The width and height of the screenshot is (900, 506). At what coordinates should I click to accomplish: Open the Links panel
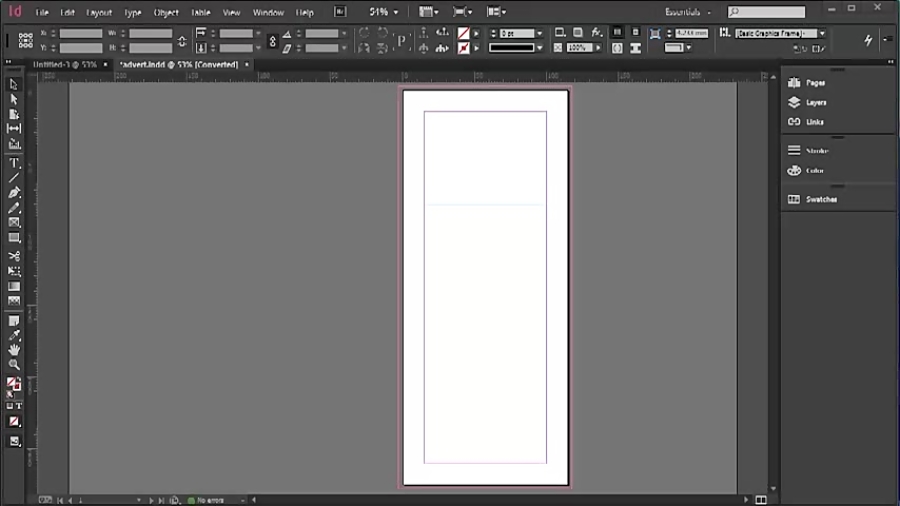[x=806, y=122]
